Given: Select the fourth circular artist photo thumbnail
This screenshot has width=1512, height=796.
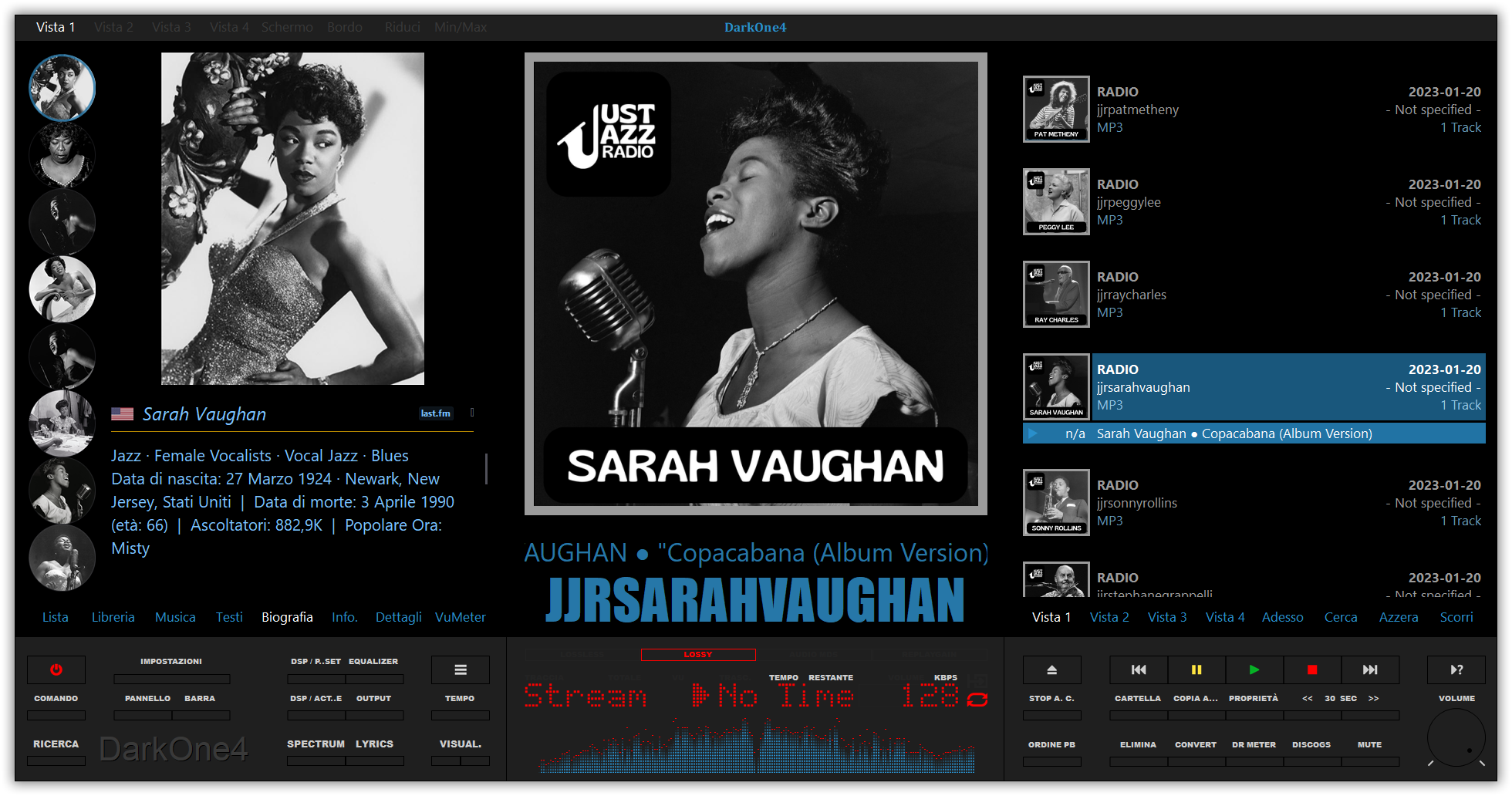Looking at the screenshot, I should click(x=62, y=289).
